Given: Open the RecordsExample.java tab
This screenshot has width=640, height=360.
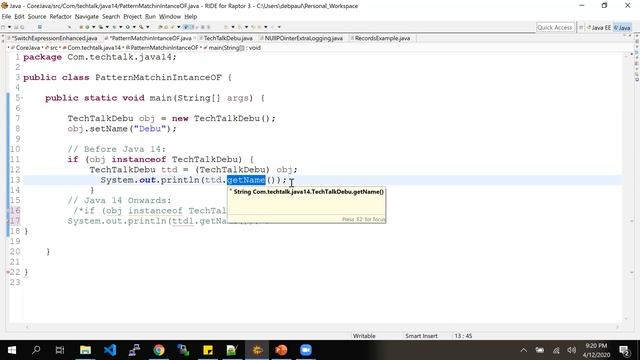Looking at the screenshot, I should click(382, 38).
